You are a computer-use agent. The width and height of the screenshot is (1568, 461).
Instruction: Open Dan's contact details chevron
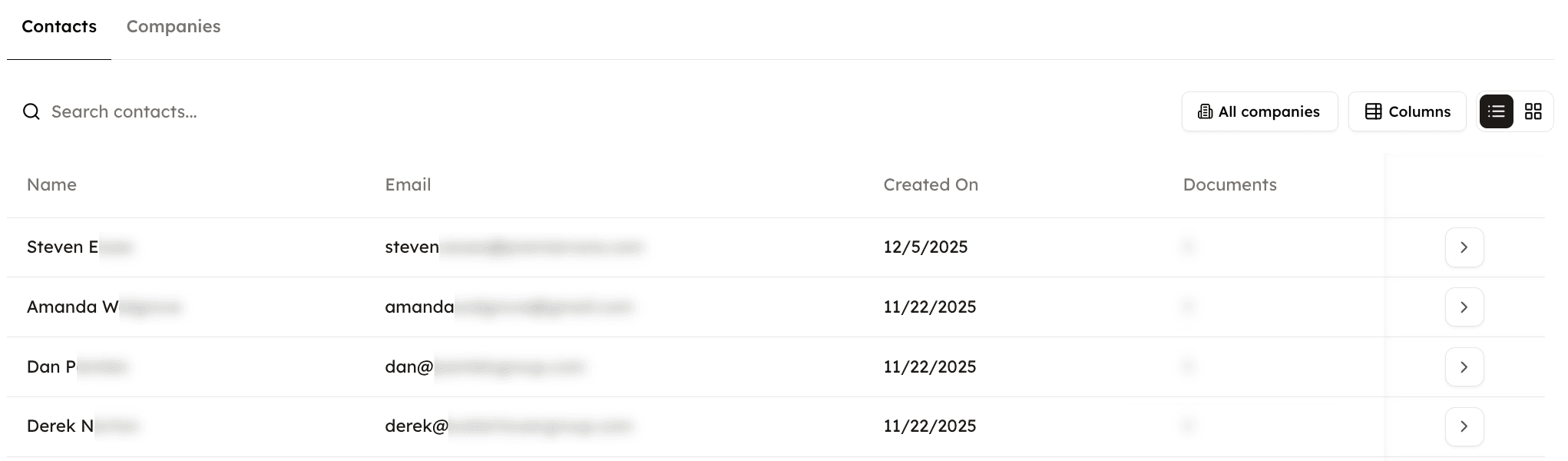coord(1464,367)
